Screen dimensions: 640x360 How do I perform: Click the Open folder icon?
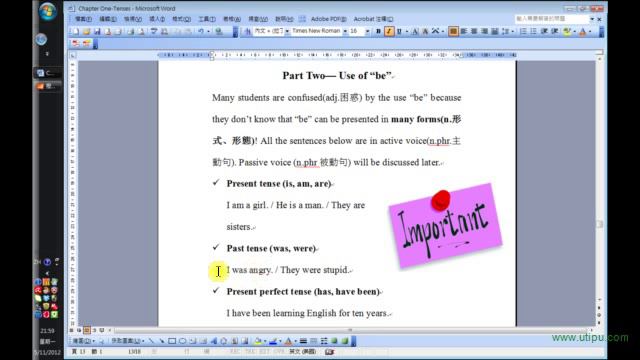point(87,31)
